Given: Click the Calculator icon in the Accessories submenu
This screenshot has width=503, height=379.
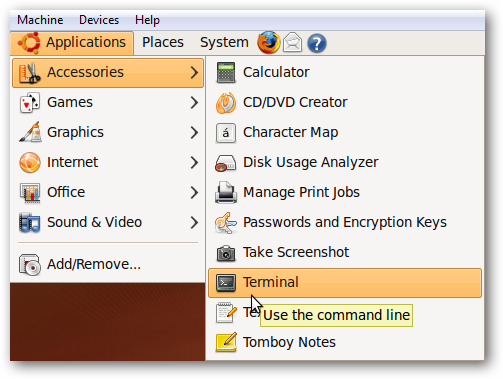Looking at the screenshot, I should (x=226, y=72).
